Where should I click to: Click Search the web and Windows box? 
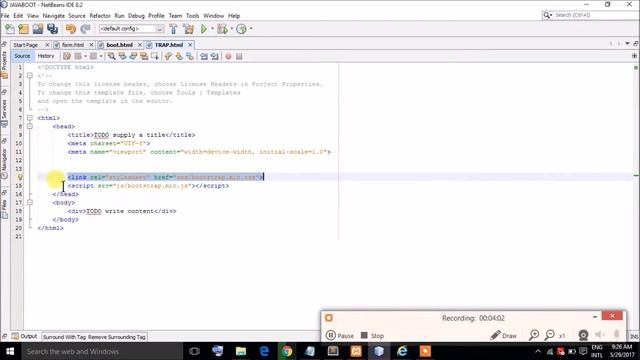click(102, 351)
